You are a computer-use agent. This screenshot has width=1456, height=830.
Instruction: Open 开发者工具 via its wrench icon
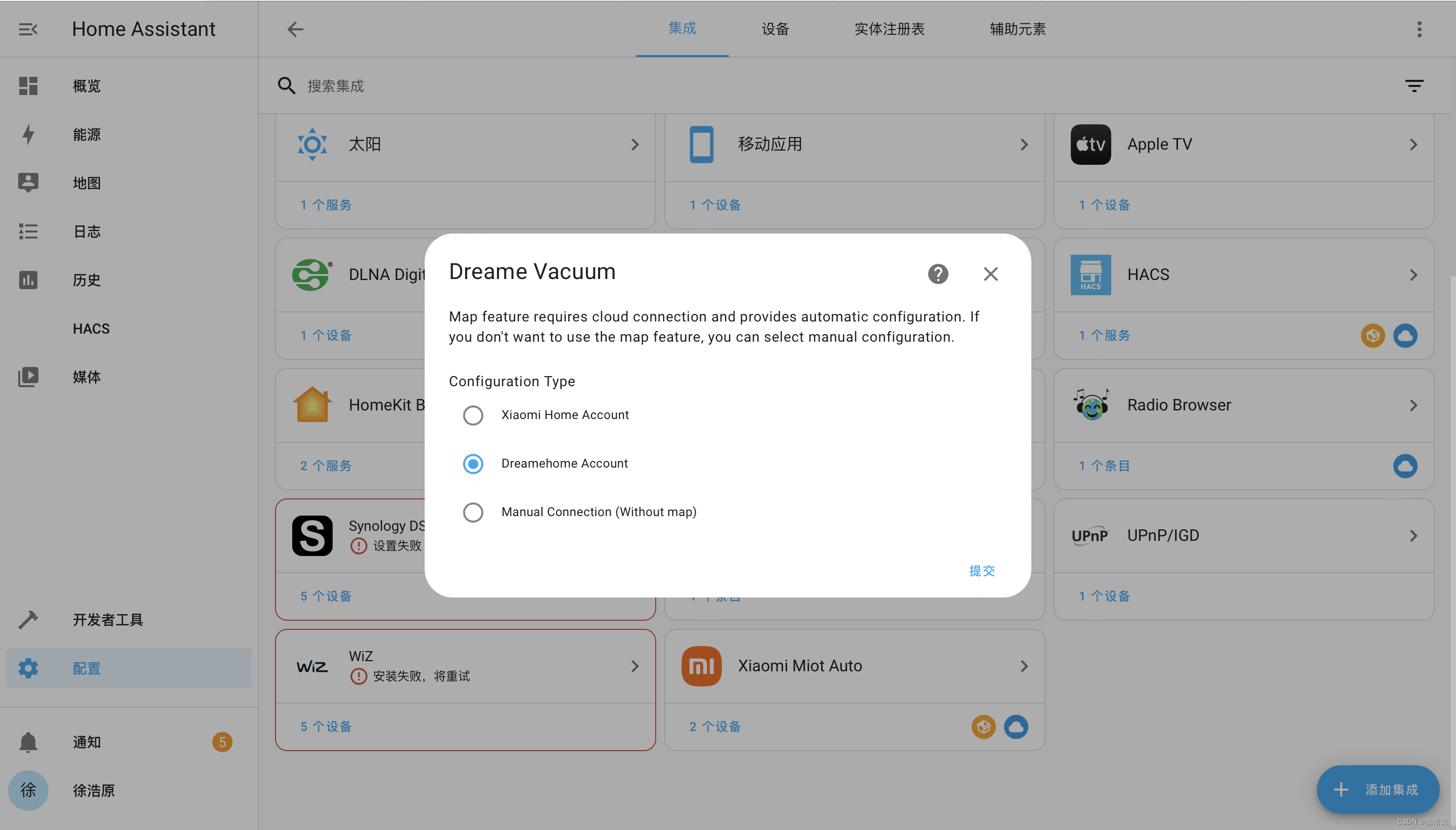tap(28, 619)
